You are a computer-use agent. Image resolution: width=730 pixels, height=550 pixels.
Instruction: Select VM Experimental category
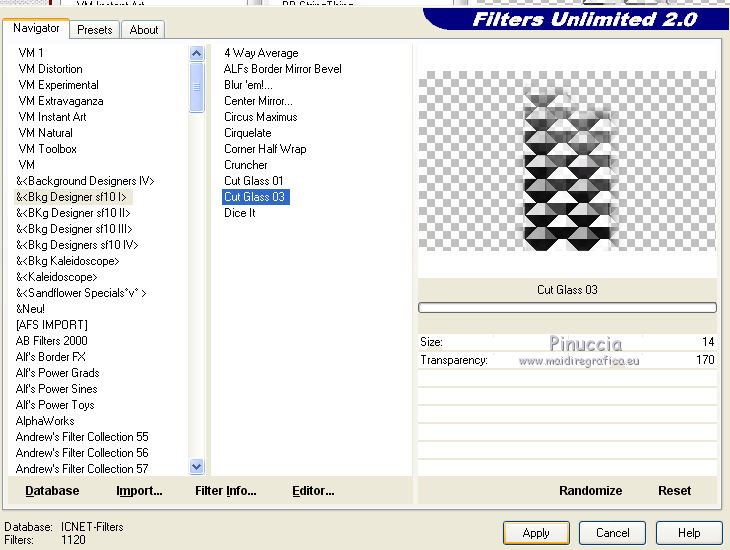tap(58, 85)
